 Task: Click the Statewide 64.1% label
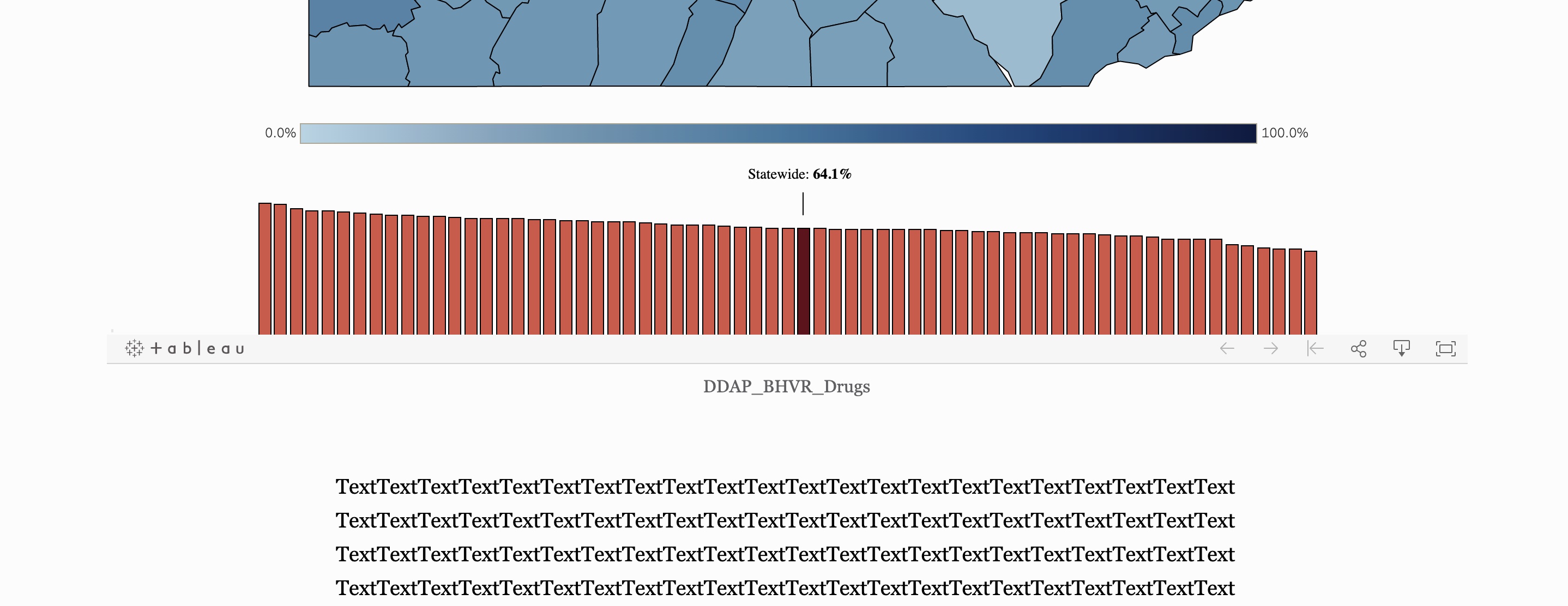pyautogui.click(x=799, y=174)
